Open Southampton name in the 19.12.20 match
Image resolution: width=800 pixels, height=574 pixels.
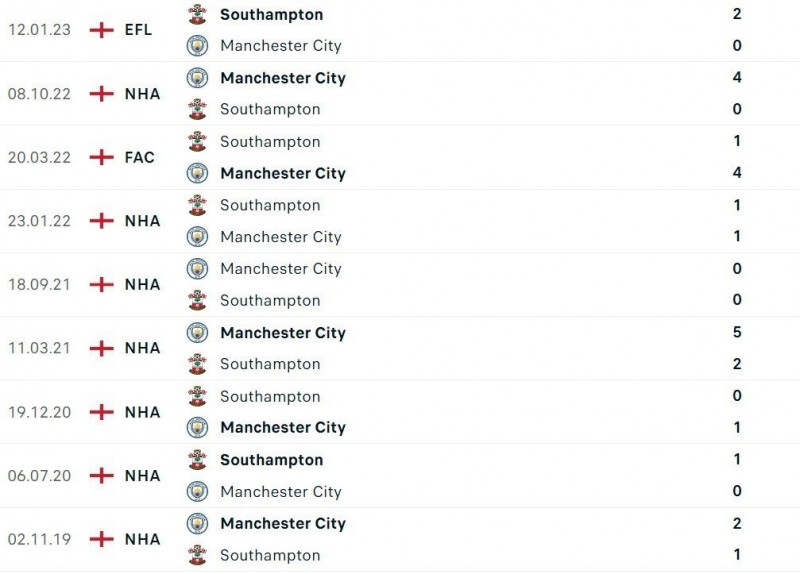(270, 396)
